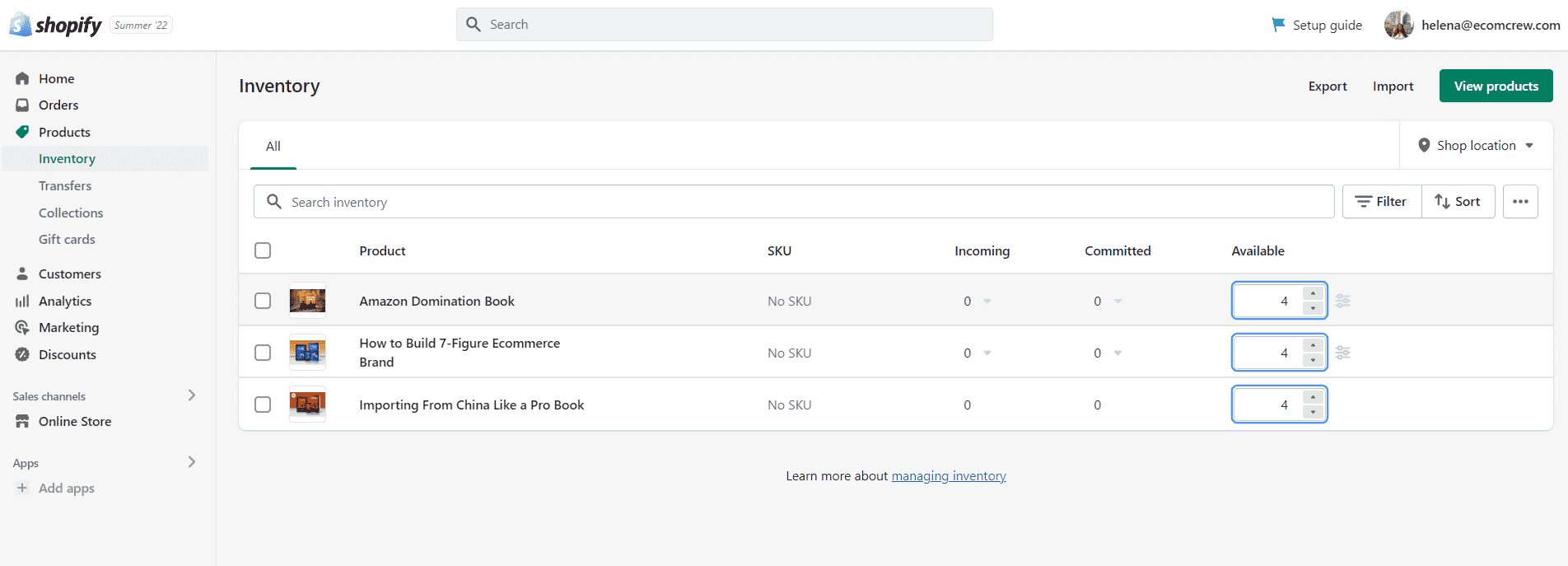The width and height of the screenshot is (1568, 566).
Task: Expand Incoming details for Amazon Domination Book
Action: click(987, 301)
